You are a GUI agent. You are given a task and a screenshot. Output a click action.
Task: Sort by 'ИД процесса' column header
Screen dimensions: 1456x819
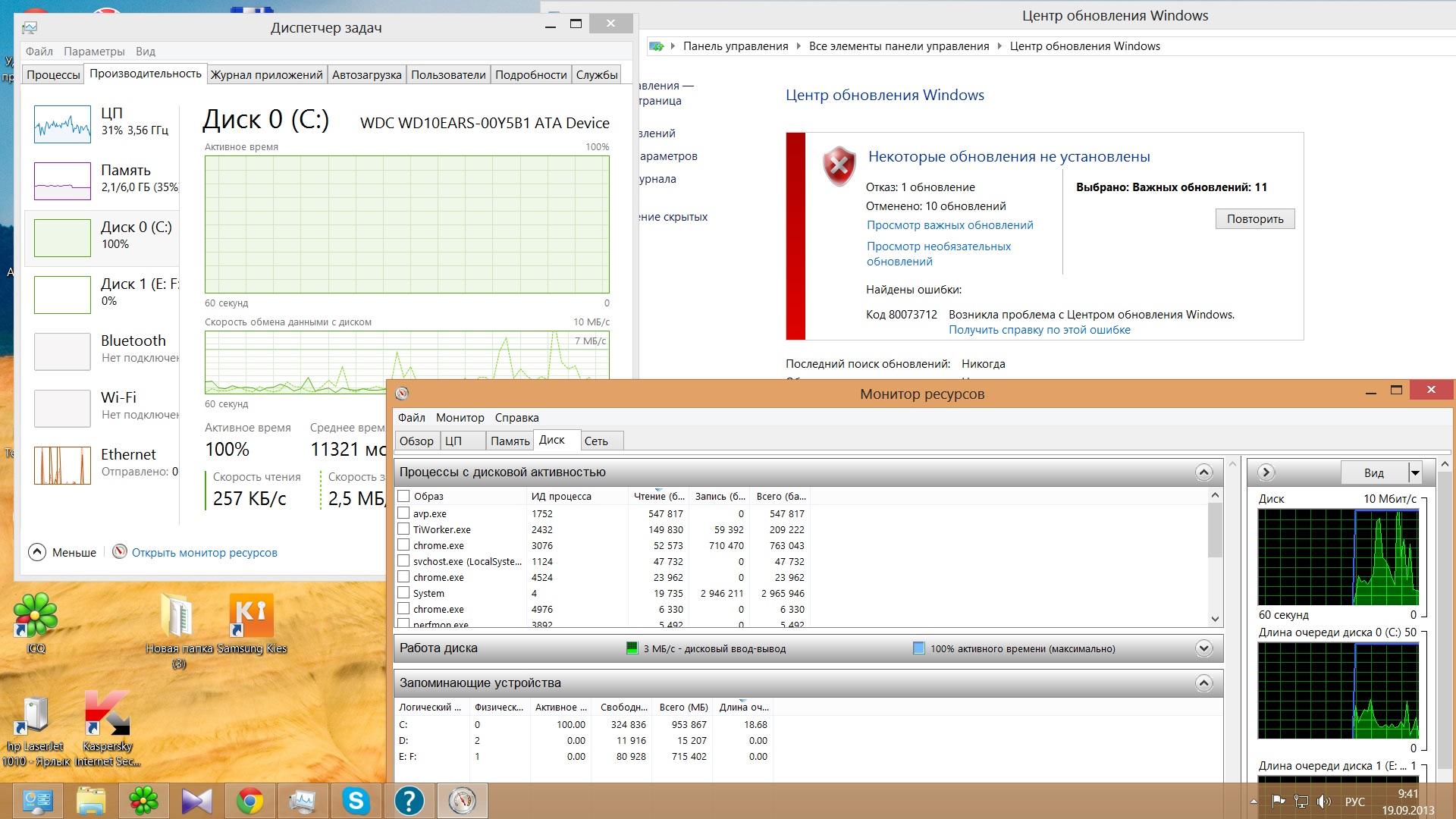(576, 496)
